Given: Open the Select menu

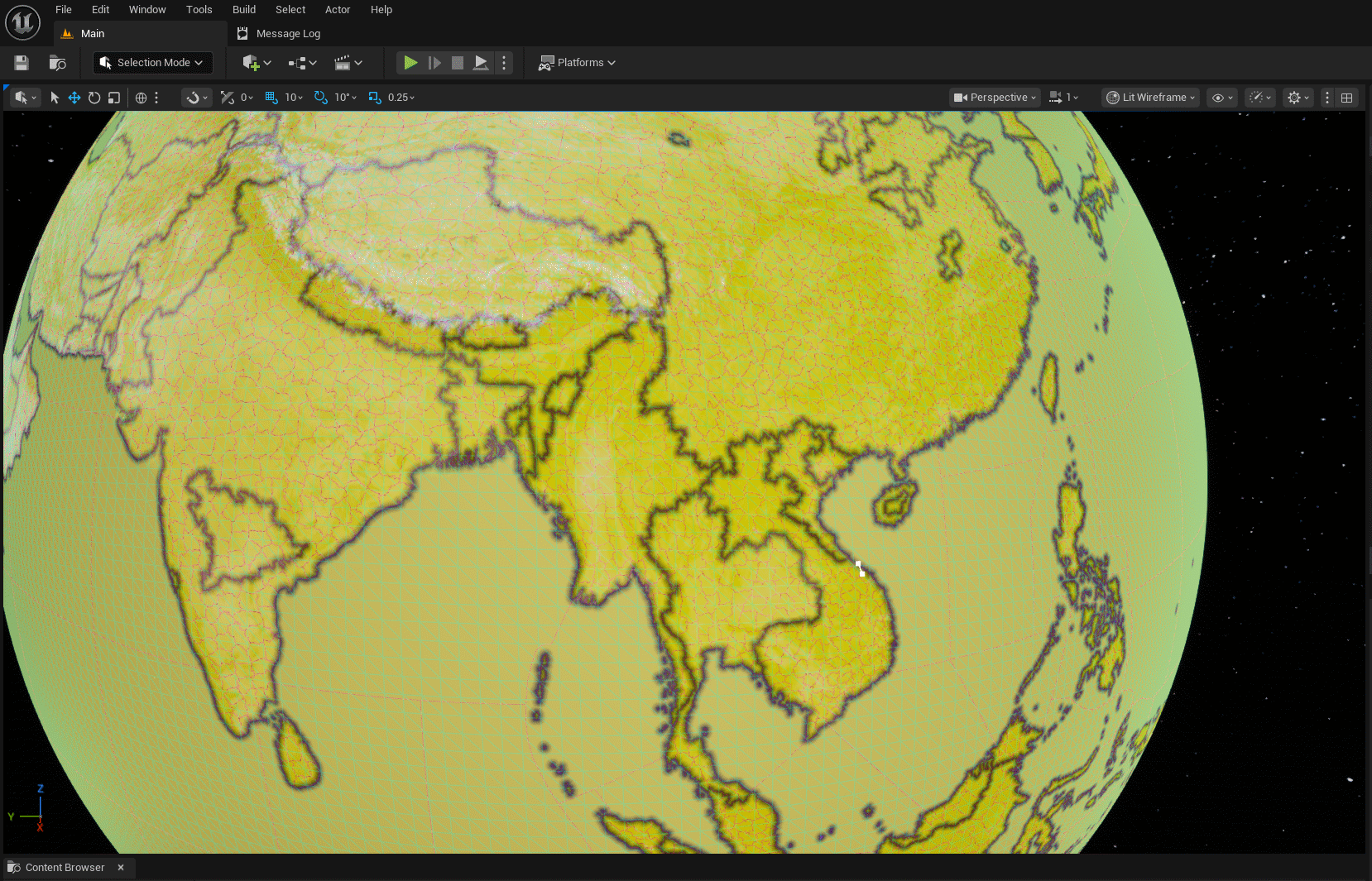Looking at the screenshot, I should 290,10.
